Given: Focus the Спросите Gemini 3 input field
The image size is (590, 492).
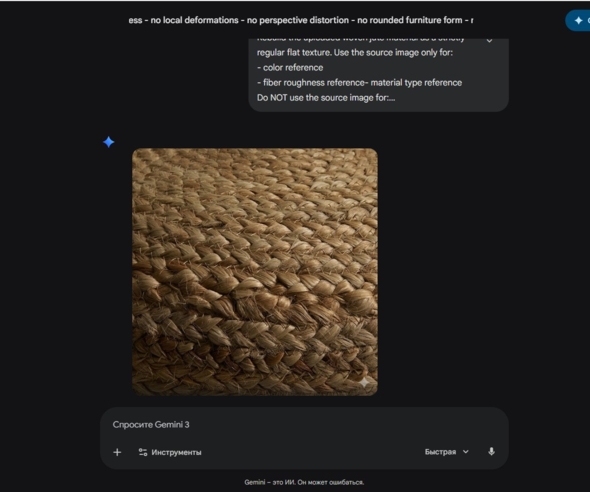Looking at the screenshot, I should click(x=304, y=425).
